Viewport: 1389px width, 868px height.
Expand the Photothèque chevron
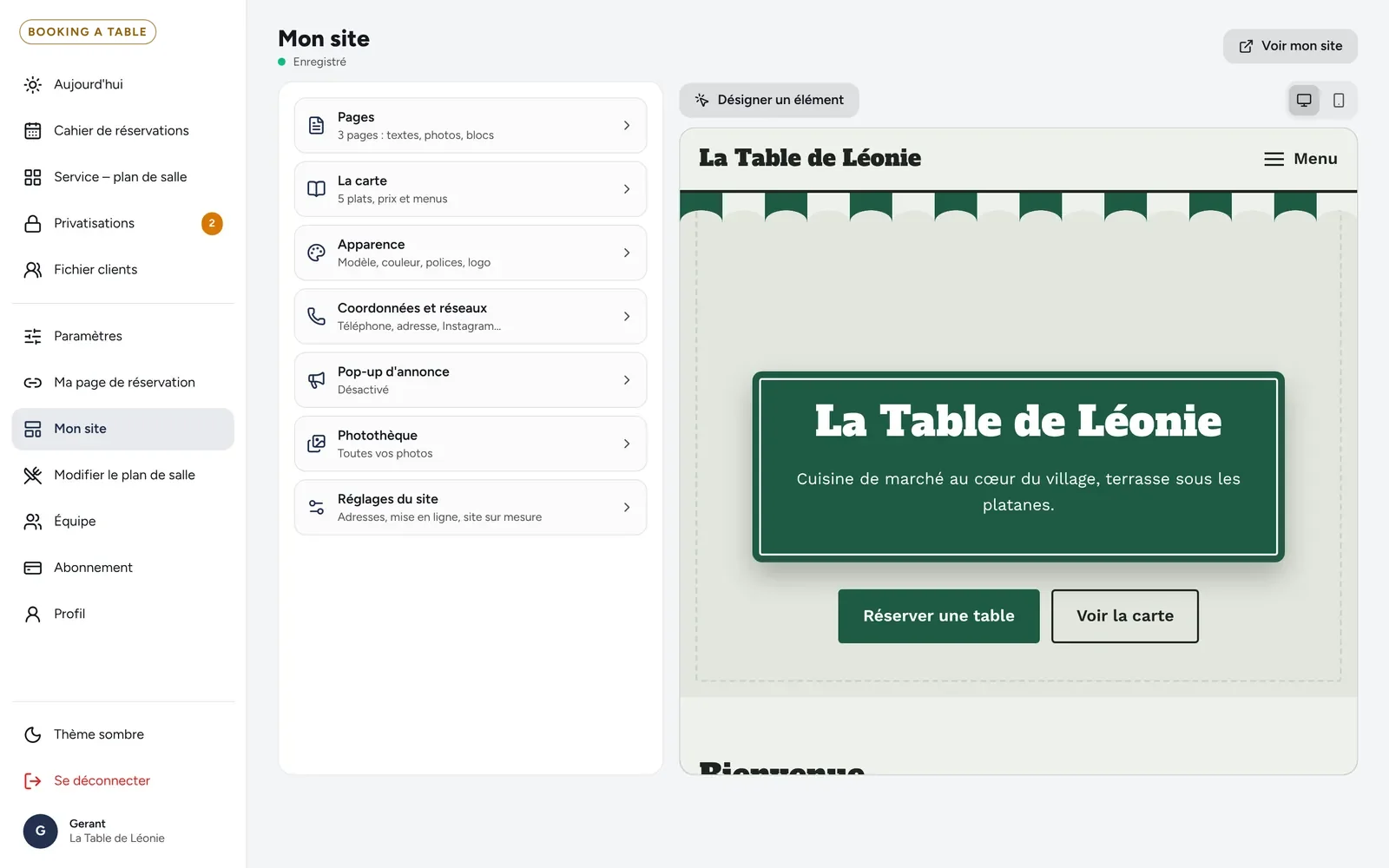pyautogui.click(x=627, y=444)
